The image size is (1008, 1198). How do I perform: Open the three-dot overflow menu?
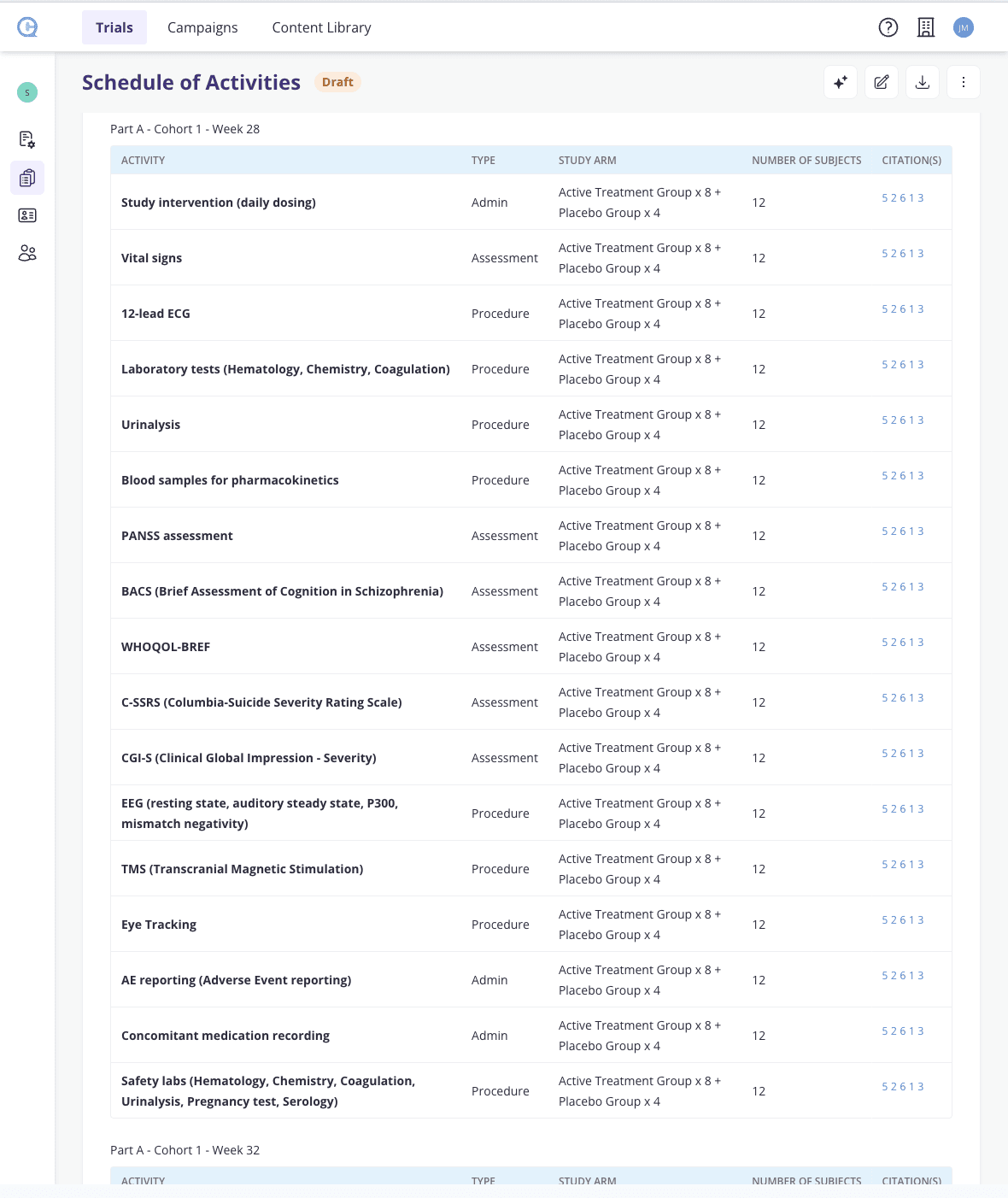pyautogui.click(x=964, y=82)
